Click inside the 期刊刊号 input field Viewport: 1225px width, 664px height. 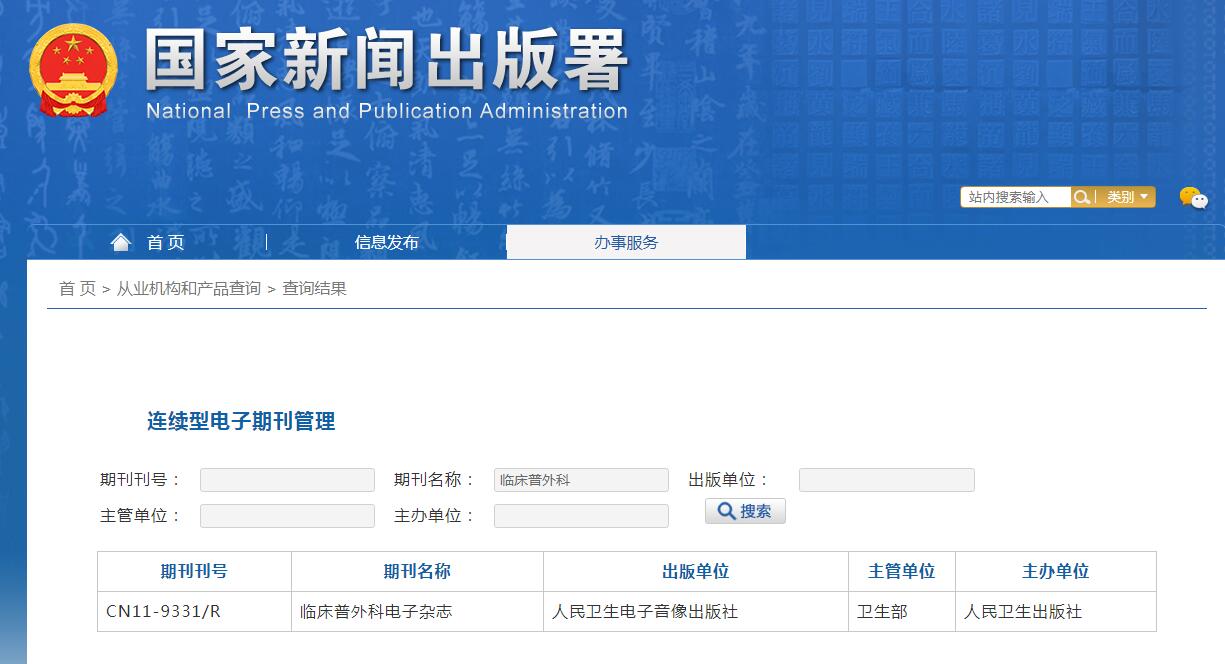pyautogui.click(x=287, y=479)
